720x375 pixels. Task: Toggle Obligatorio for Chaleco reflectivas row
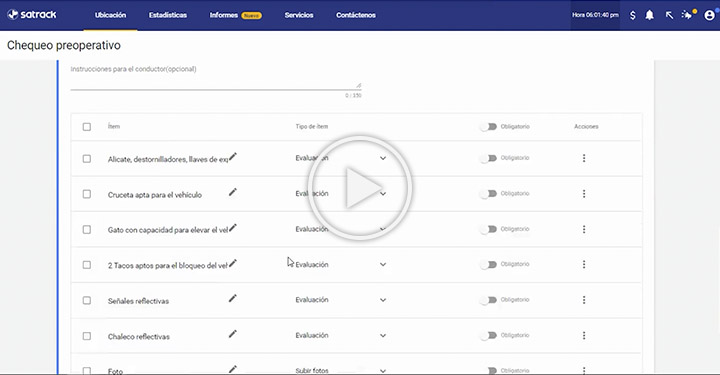tap(489, 336)
